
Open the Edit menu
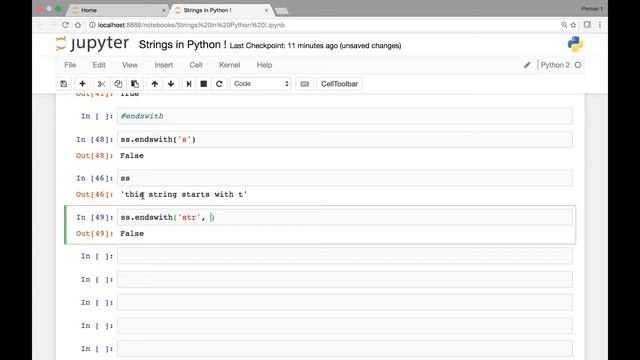[x=99, y=65]
